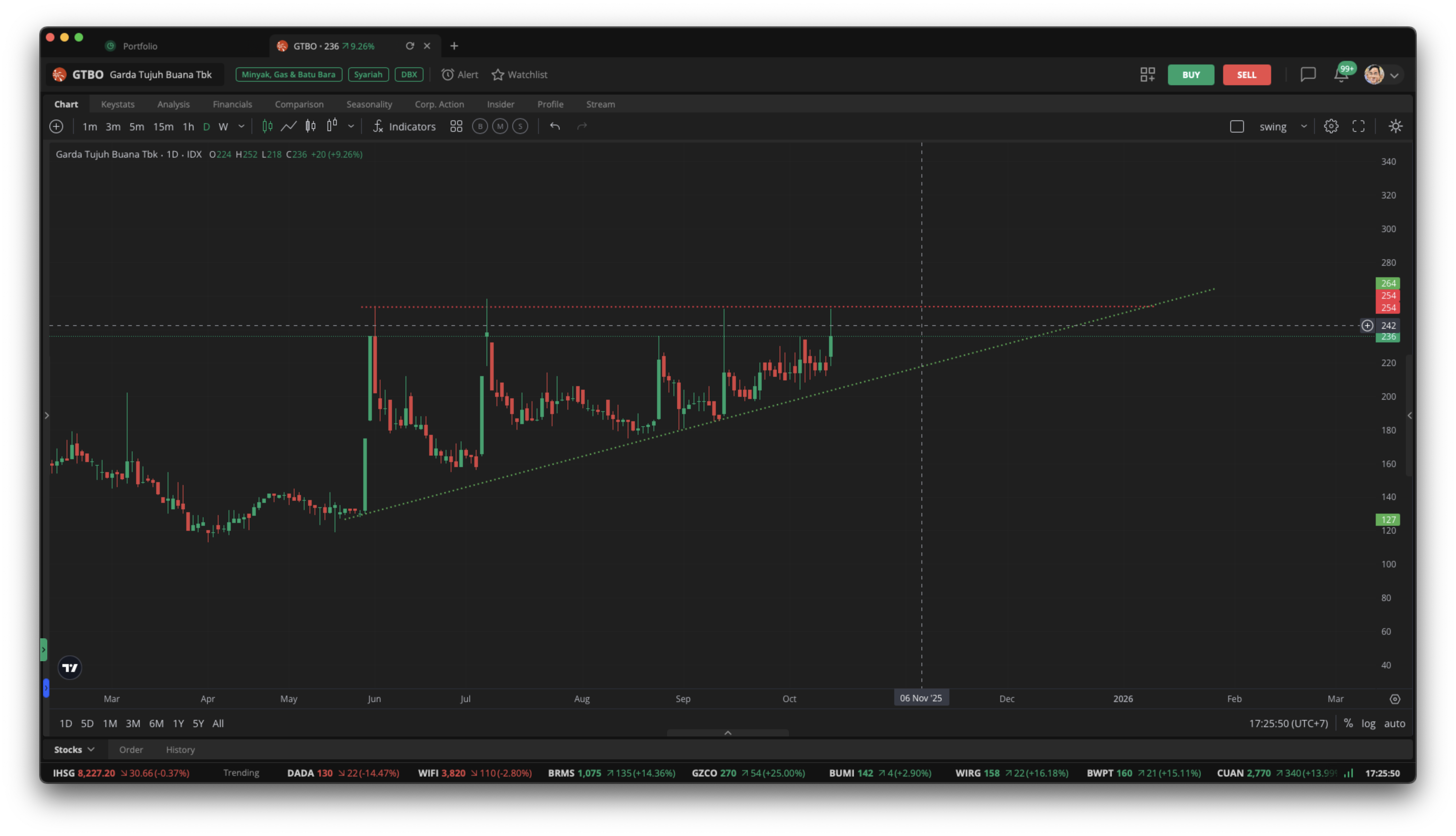Screen dimensions: 1456x836
Task: Click the undo arrow in toolbar
Action: [x=555, y=126]
